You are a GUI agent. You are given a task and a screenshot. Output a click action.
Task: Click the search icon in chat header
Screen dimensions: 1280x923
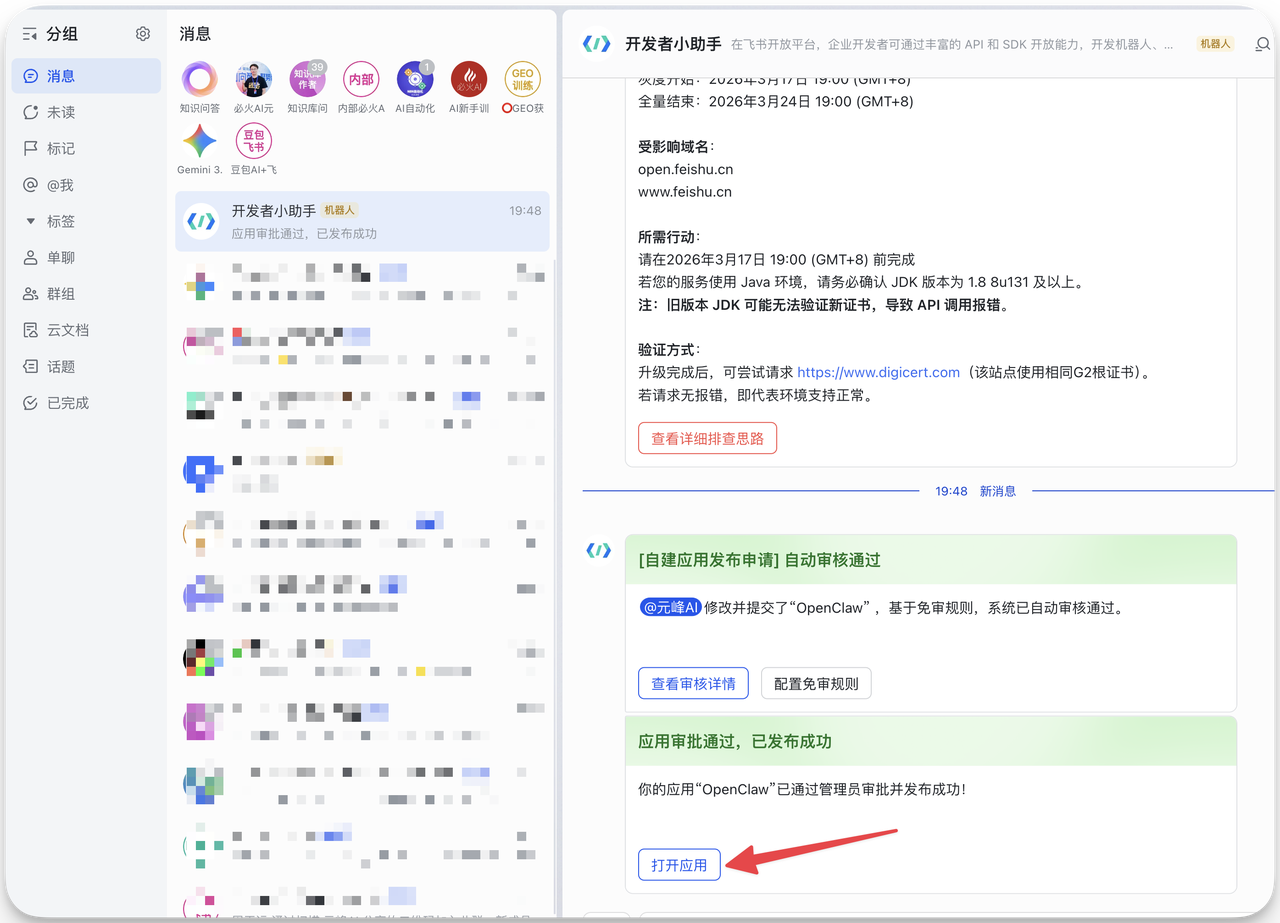click(1263, 44)
